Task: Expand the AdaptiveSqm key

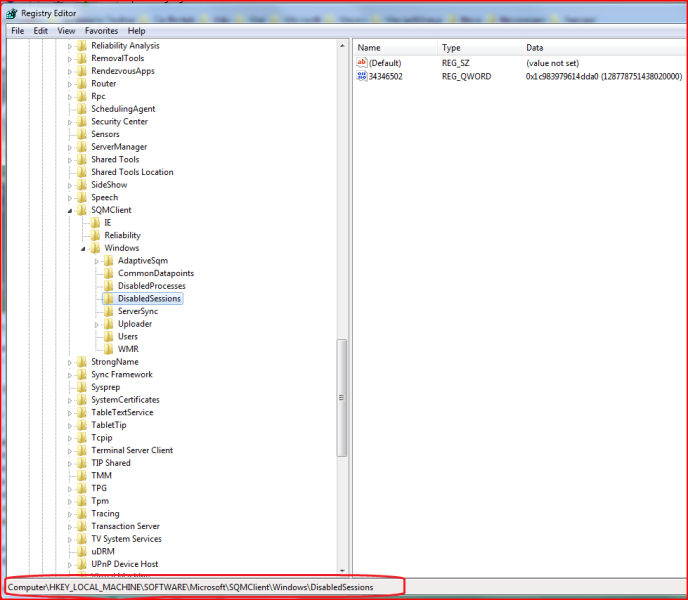Action: (97, 262)
